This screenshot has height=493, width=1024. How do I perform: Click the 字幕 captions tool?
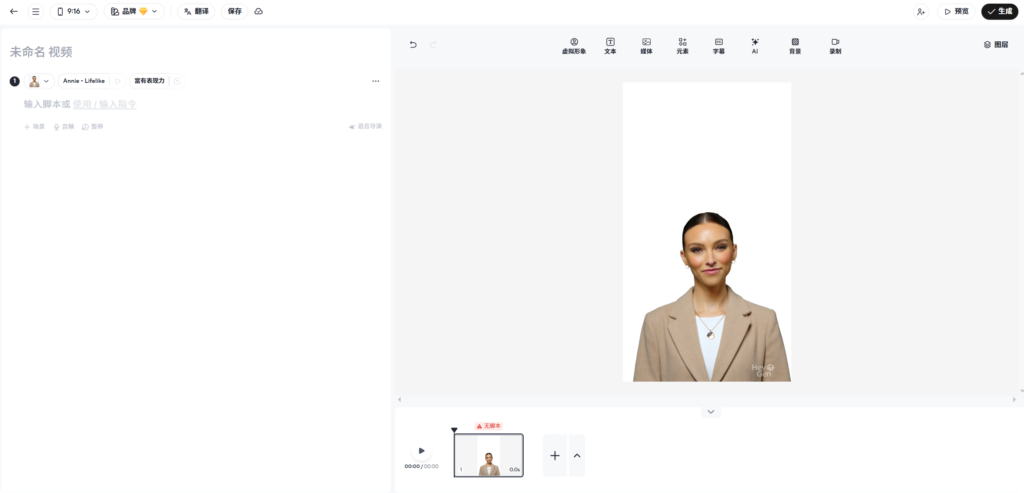(718, 45)
